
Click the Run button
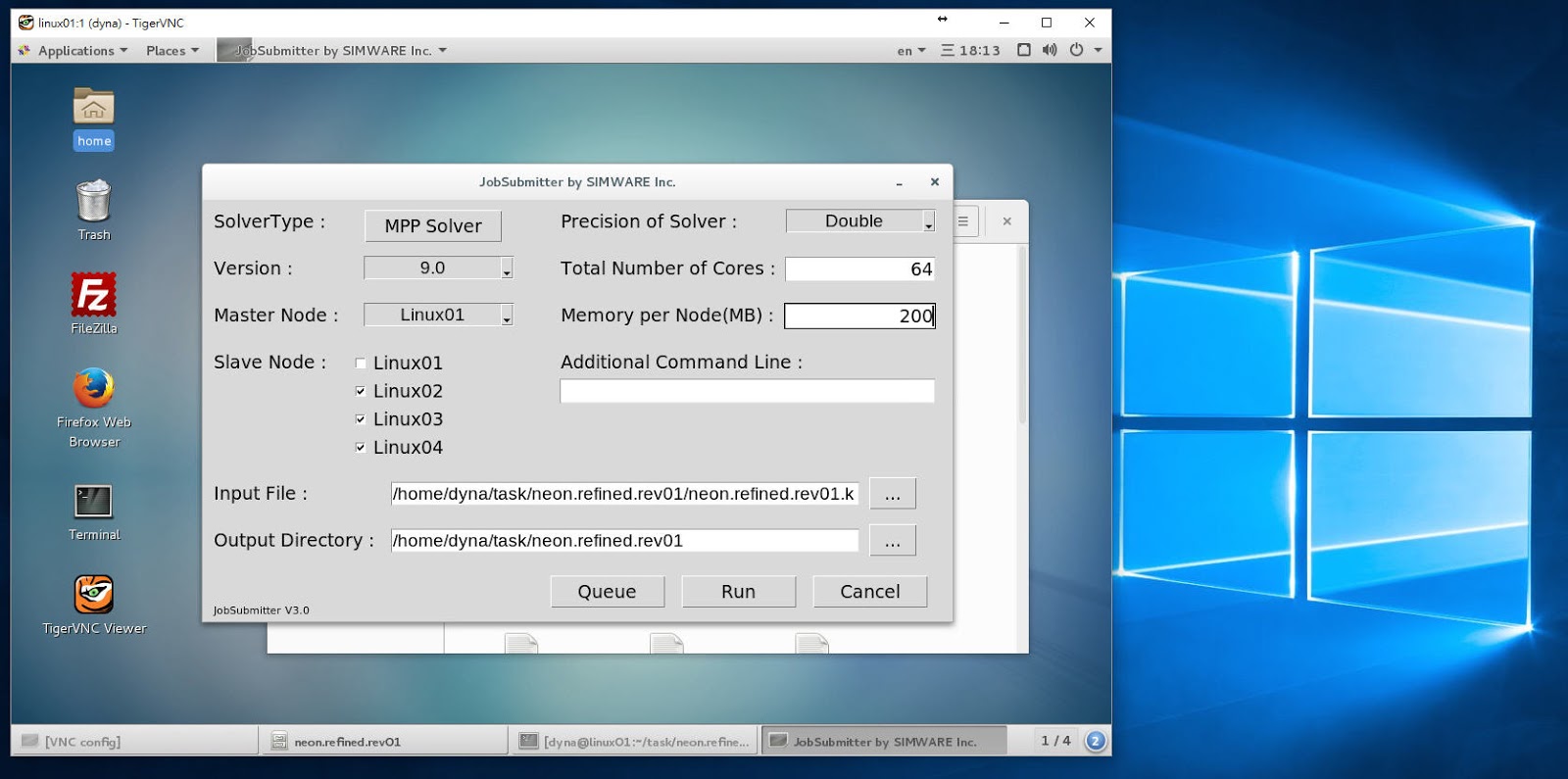pyautogui.click(x=738, y=591)
